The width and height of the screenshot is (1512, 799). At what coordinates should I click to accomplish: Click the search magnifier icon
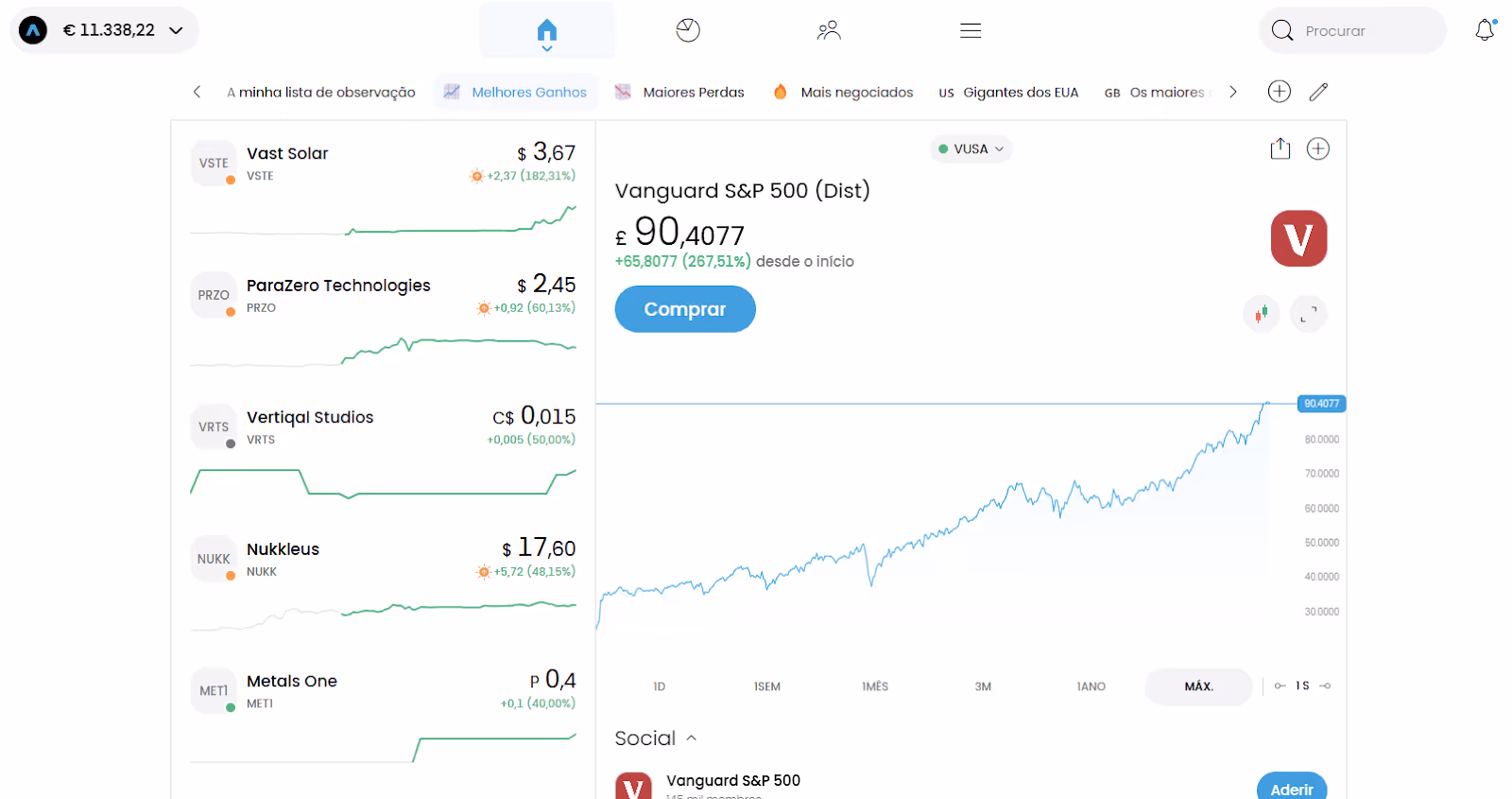[x=1282, y=30]
